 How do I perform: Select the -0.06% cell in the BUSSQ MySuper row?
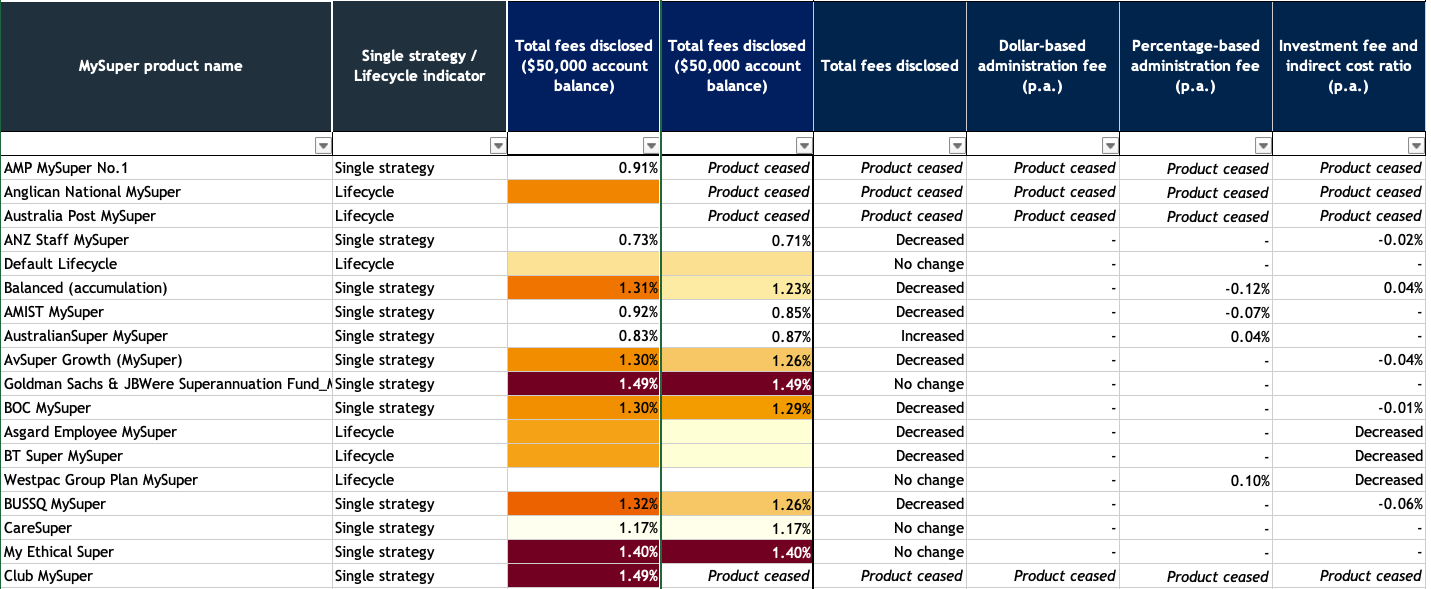point(1348,504)
